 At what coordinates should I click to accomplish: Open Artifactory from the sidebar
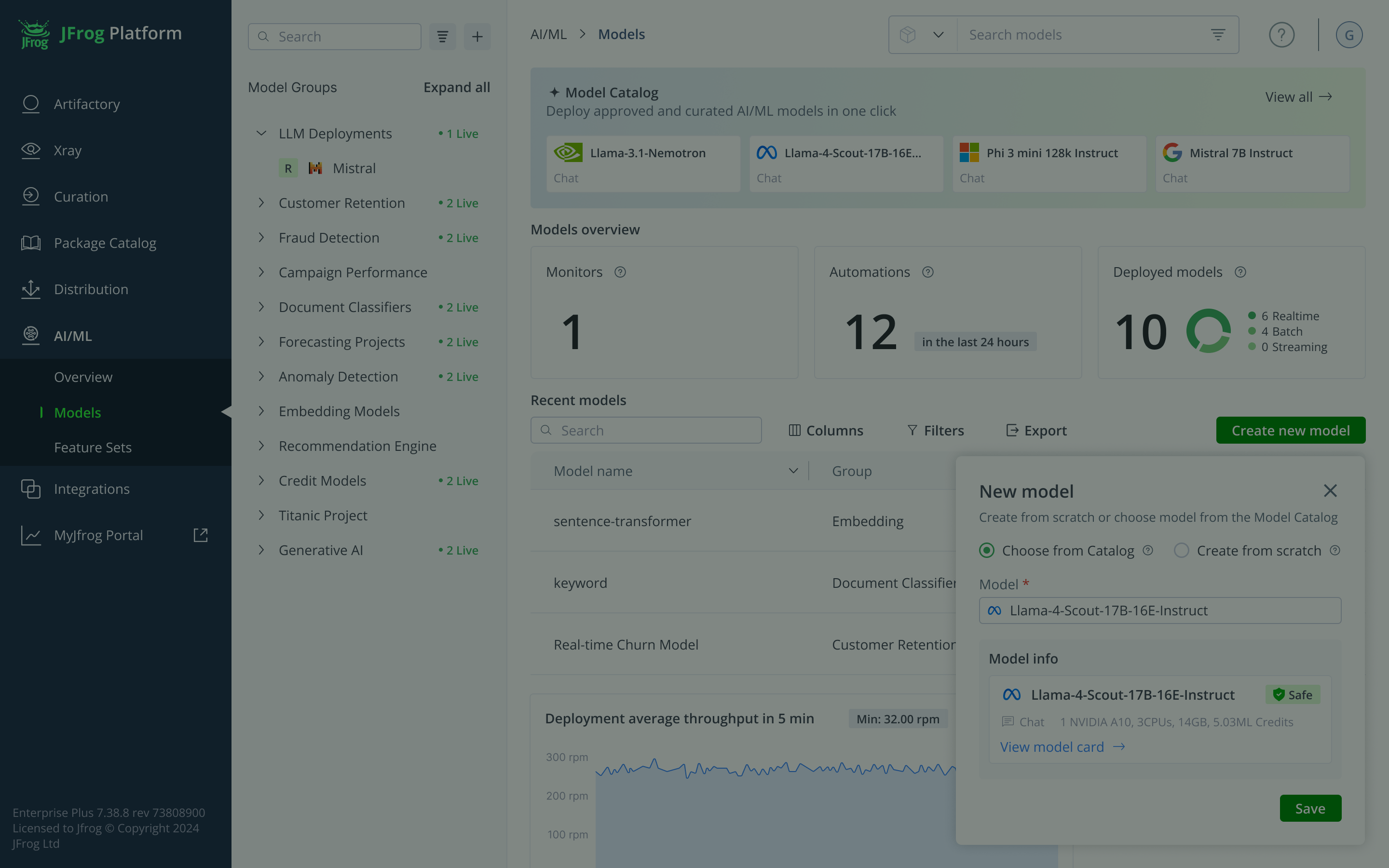click(x=87, y=104)
